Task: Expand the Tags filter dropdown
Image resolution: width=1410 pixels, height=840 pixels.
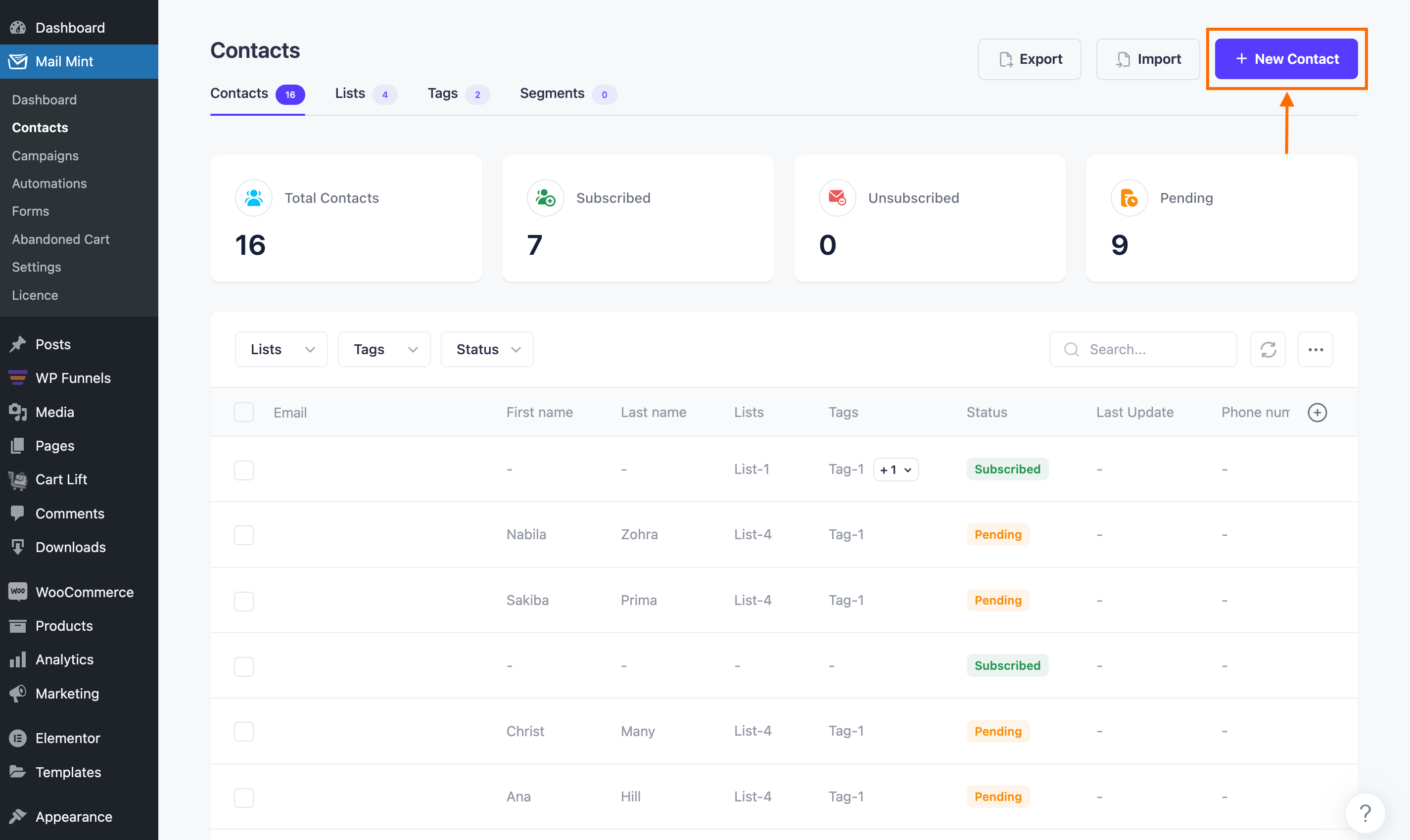Action: pyautogui.click(x=383, y=349)
